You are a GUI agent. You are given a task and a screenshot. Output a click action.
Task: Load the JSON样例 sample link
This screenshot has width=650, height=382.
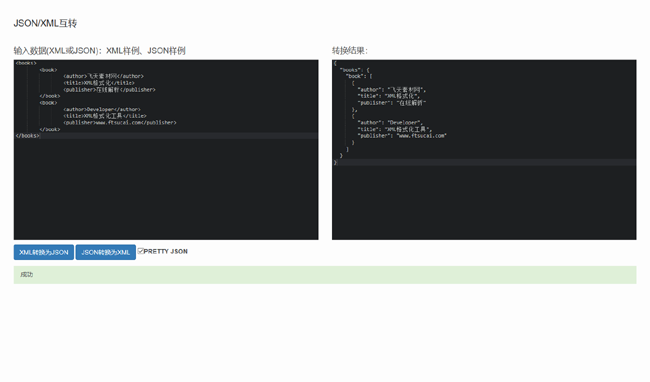(166, 51)
